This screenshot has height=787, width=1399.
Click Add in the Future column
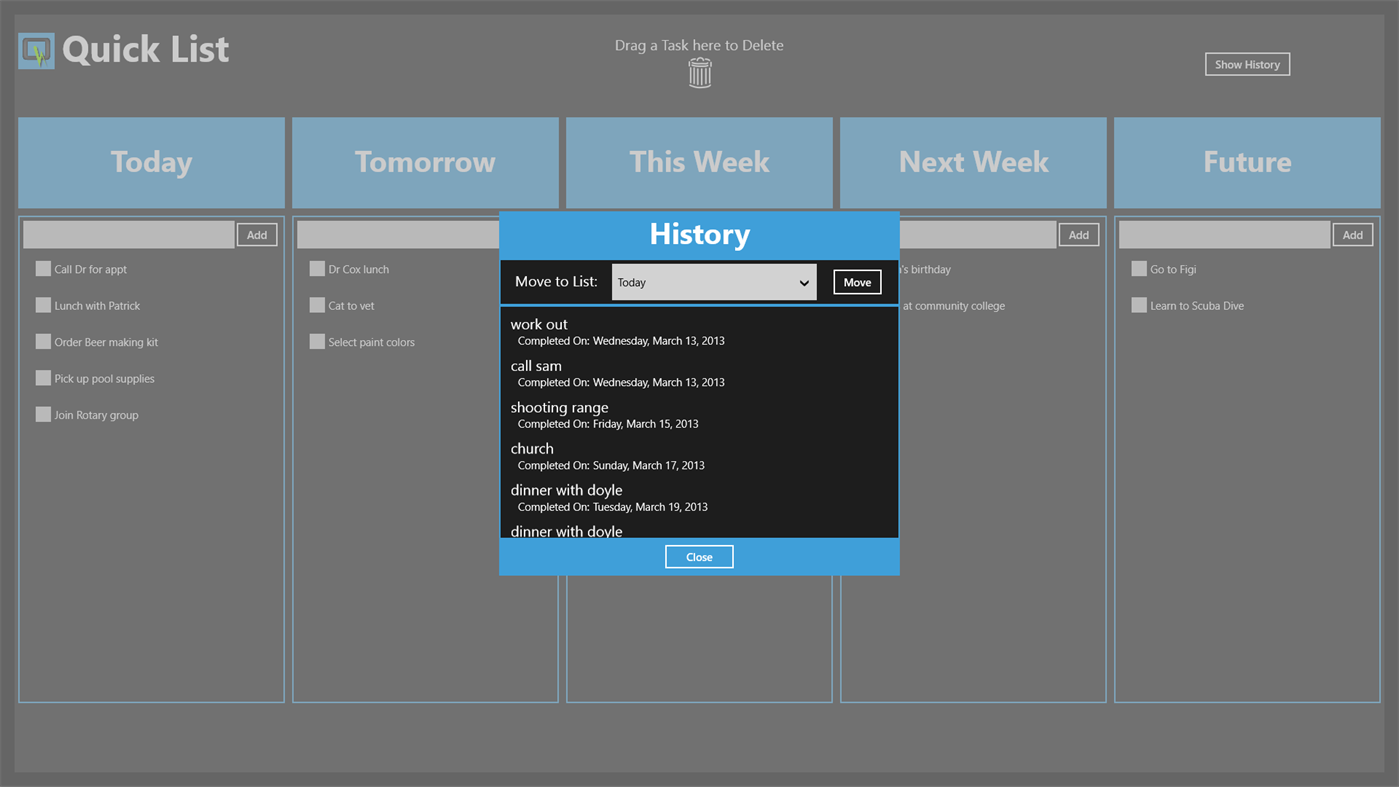coord(1352,234)
